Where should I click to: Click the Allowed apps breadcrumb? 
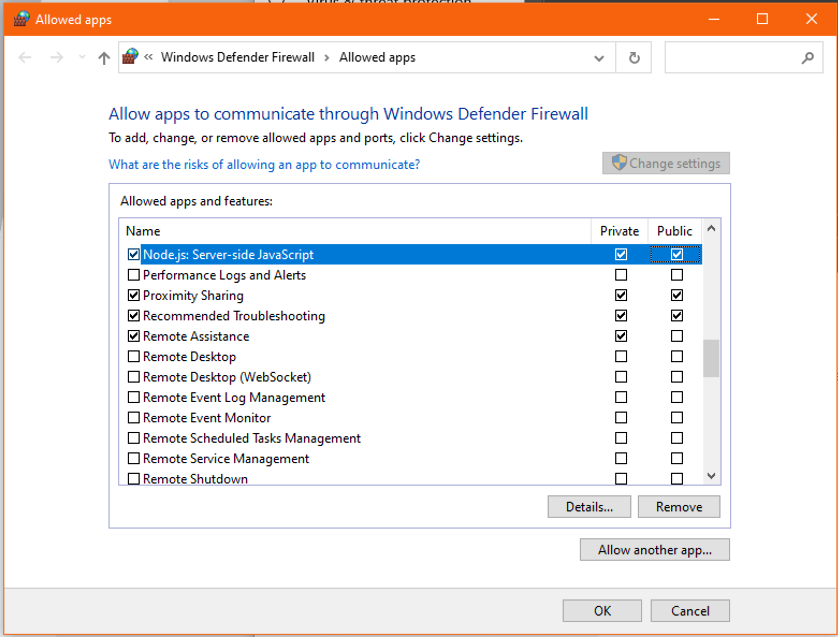click(x=377, y=57)
